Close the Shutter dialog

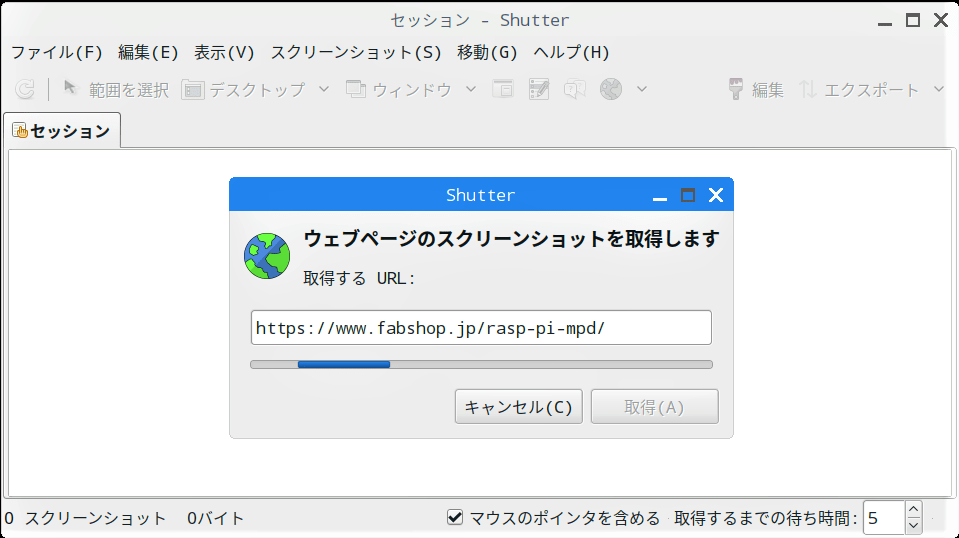(x=716, y=195)
